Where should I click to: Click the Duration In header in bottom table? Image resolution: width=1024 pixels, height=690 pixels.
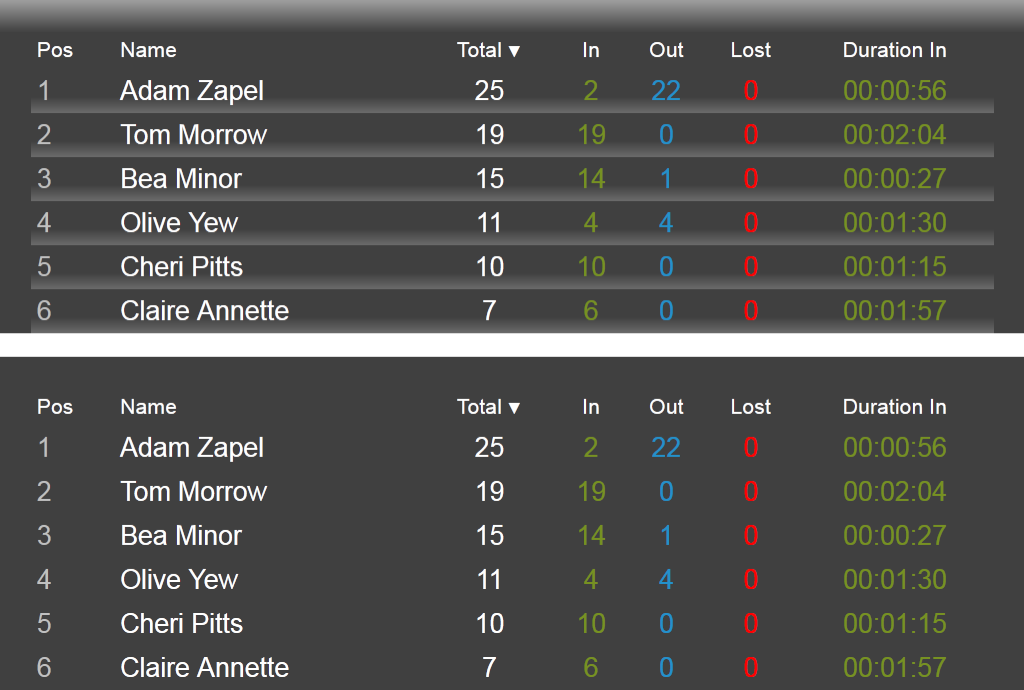(x=894, y=407)
